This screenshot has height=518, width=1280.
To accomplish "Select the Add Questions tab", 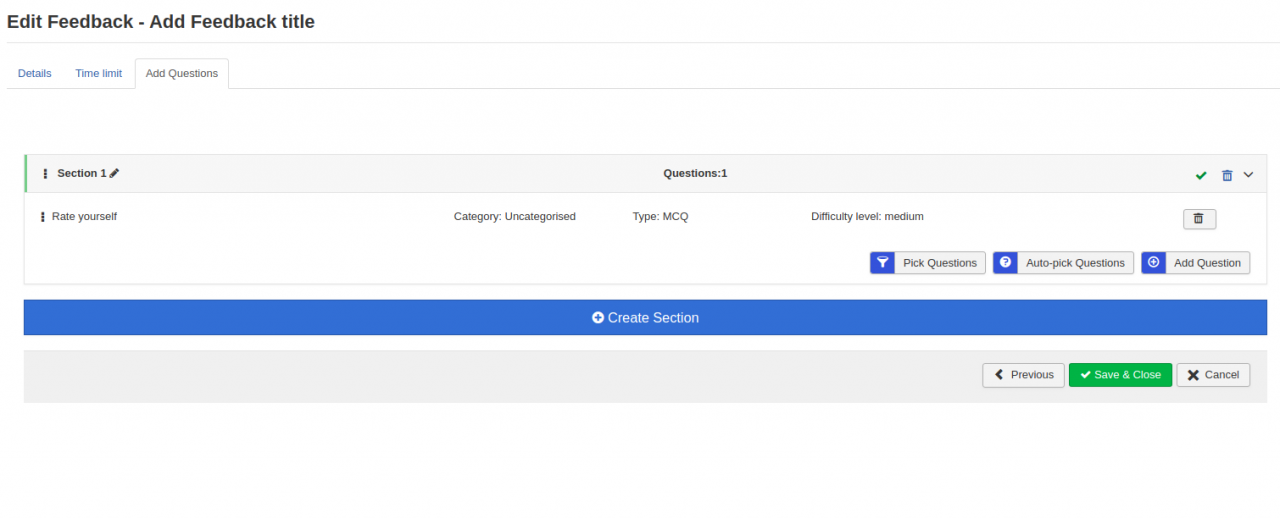I will click(182, 73).
